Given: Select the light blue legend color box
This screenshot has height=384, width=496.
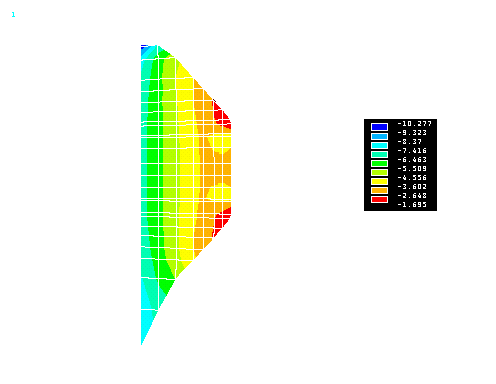Looking at the screenshot, I should [x=379, y=136].
